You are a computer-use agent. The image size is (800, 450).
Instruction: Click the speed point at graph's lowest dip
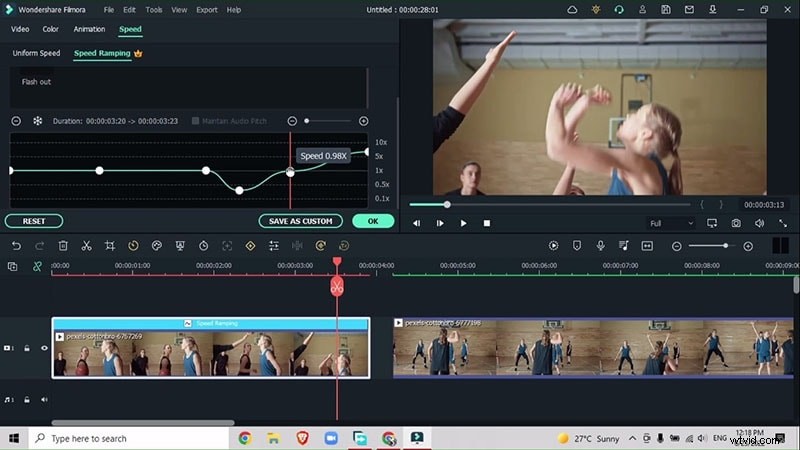coord(239,190)
